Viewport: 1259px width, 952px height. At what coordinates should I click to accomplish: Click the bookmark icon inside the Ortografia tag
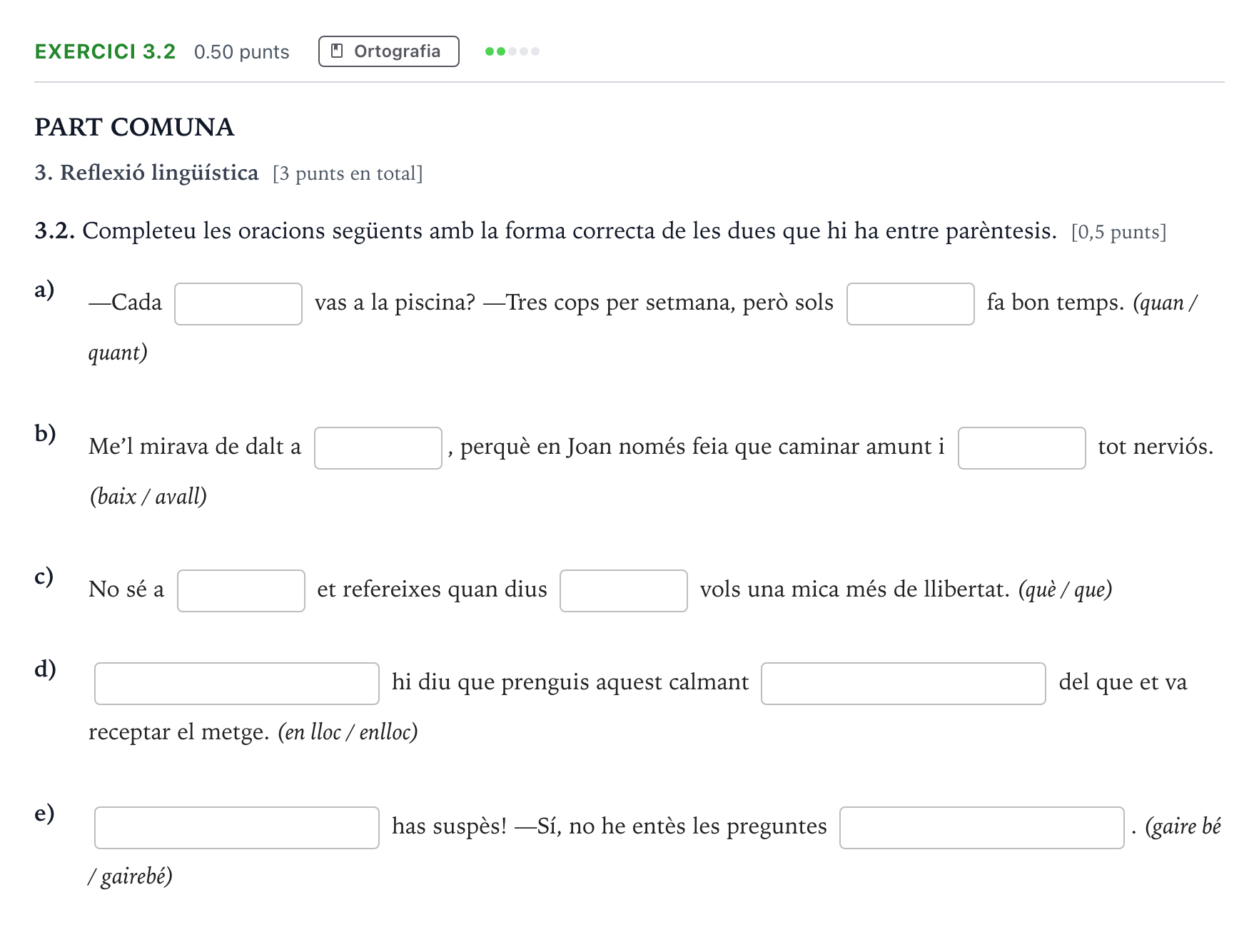[338, 51]
